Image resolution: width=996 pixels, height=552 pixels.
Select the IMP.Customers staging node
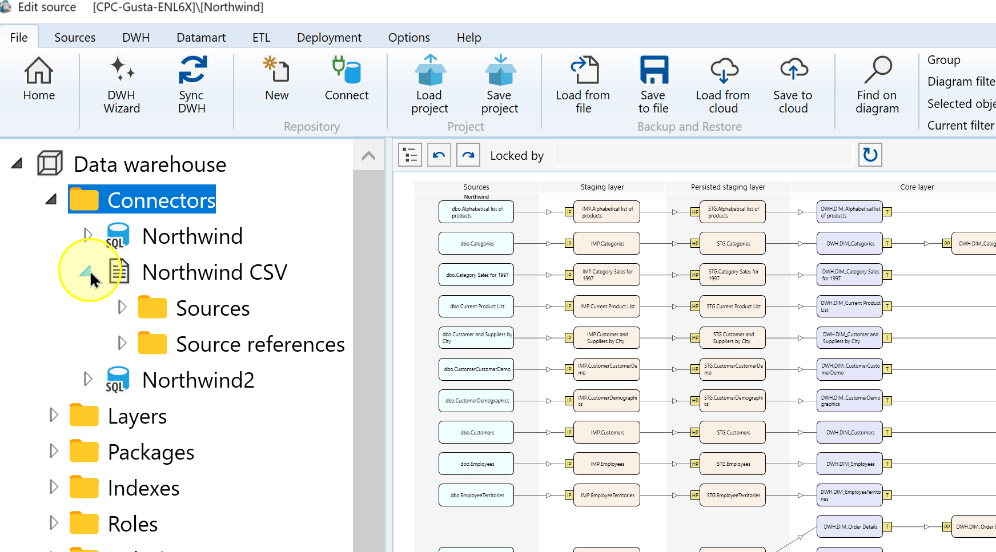click(x=607, y=433)
